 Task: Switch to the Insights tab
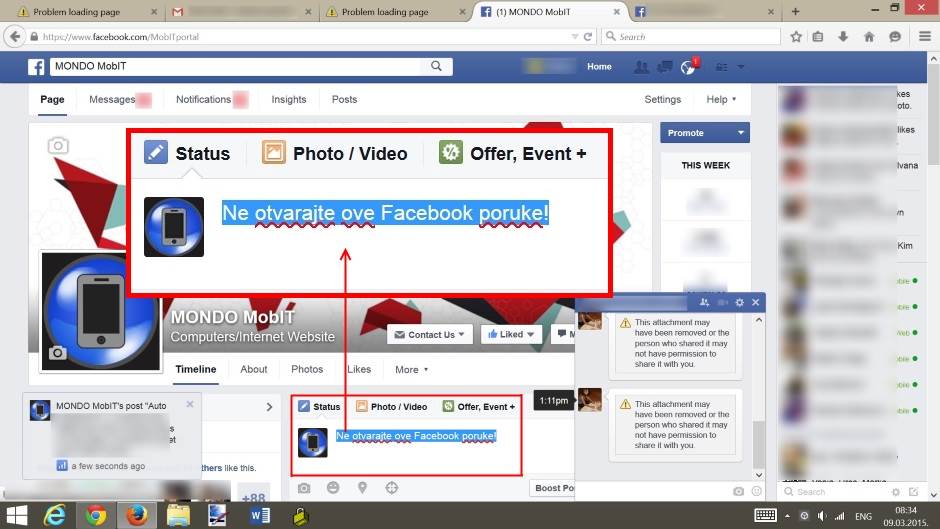[289, 100]
